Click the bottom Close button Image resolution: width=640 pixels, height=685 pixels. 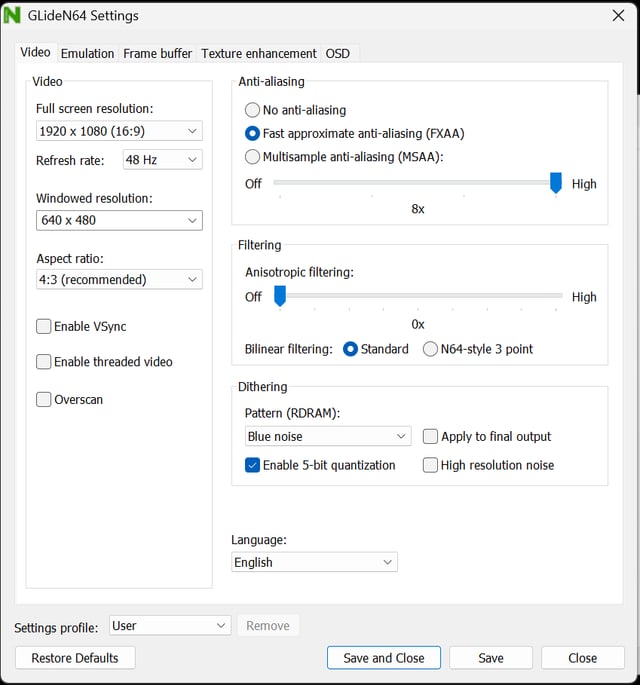click(x=583, y=658)
